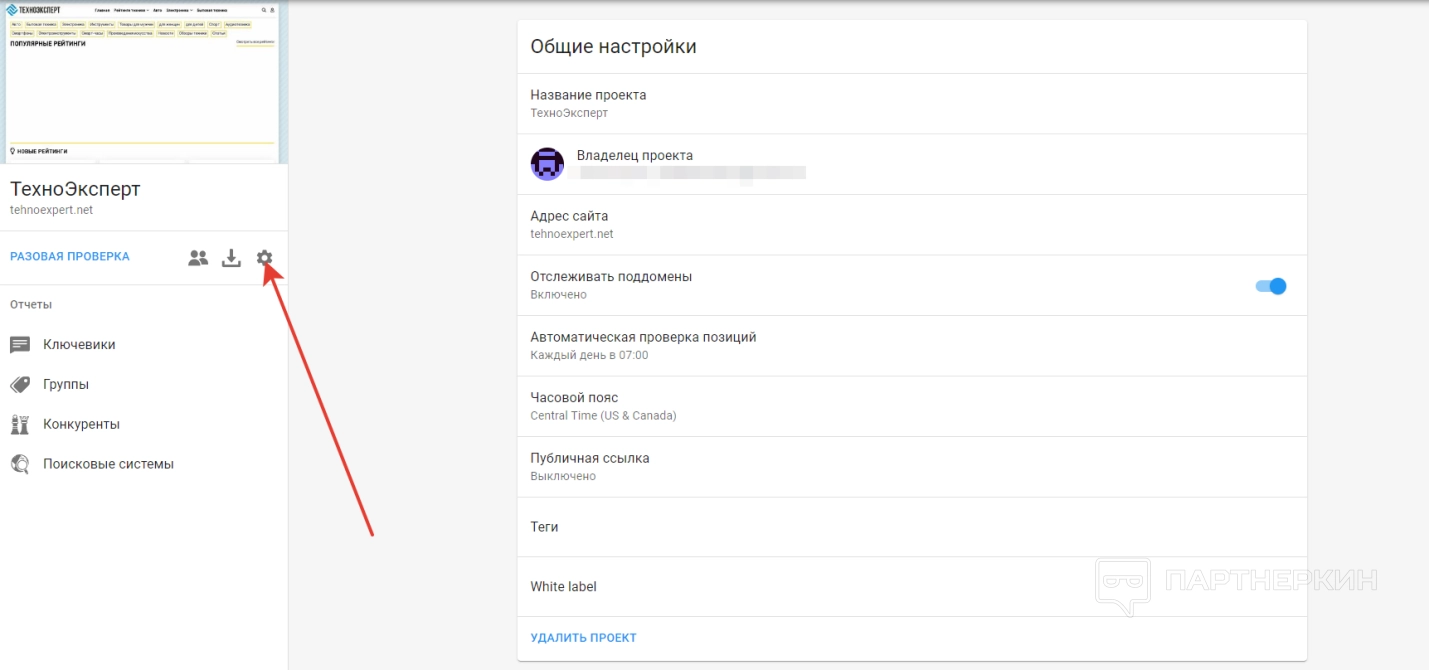The height and width of the screenshot is (670, 1429).
Task: Click the 'Включено' subdomain status text
Action: [x=559, y=295]
